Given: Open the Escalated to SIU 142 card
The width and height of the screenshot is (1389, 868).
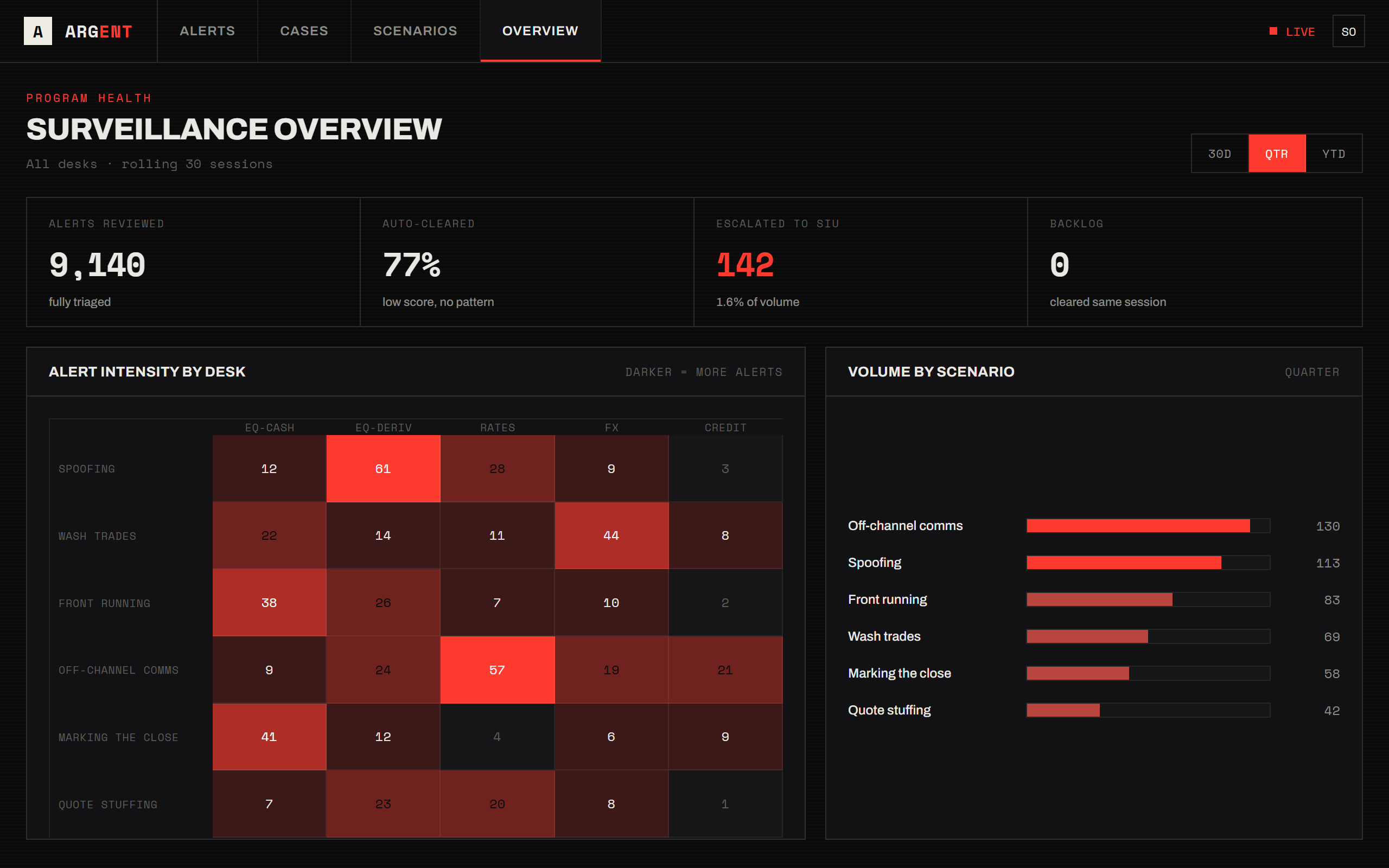Looking at the screenshot, I should (x=861, y=263).
